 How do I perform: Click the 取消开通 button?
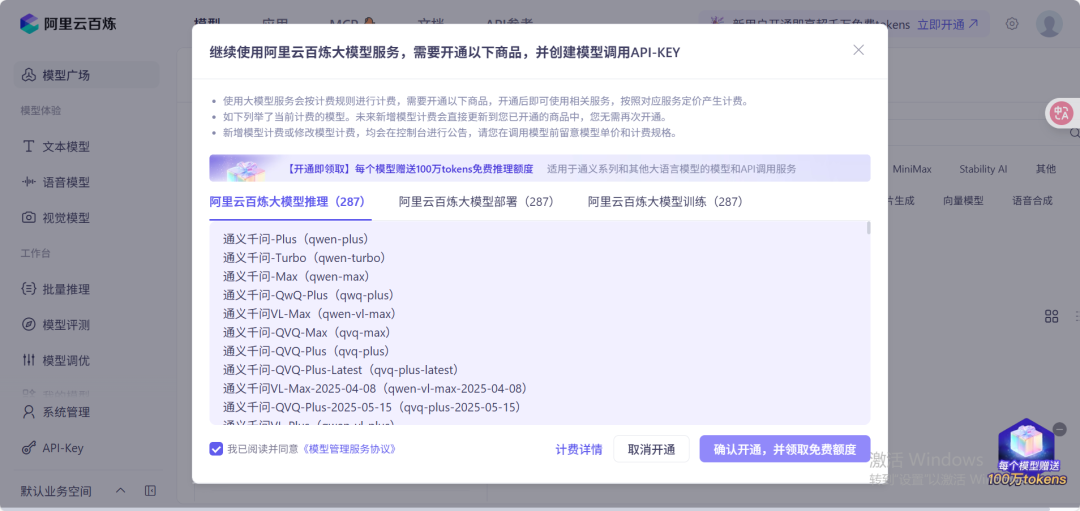(x=651, y=449)
